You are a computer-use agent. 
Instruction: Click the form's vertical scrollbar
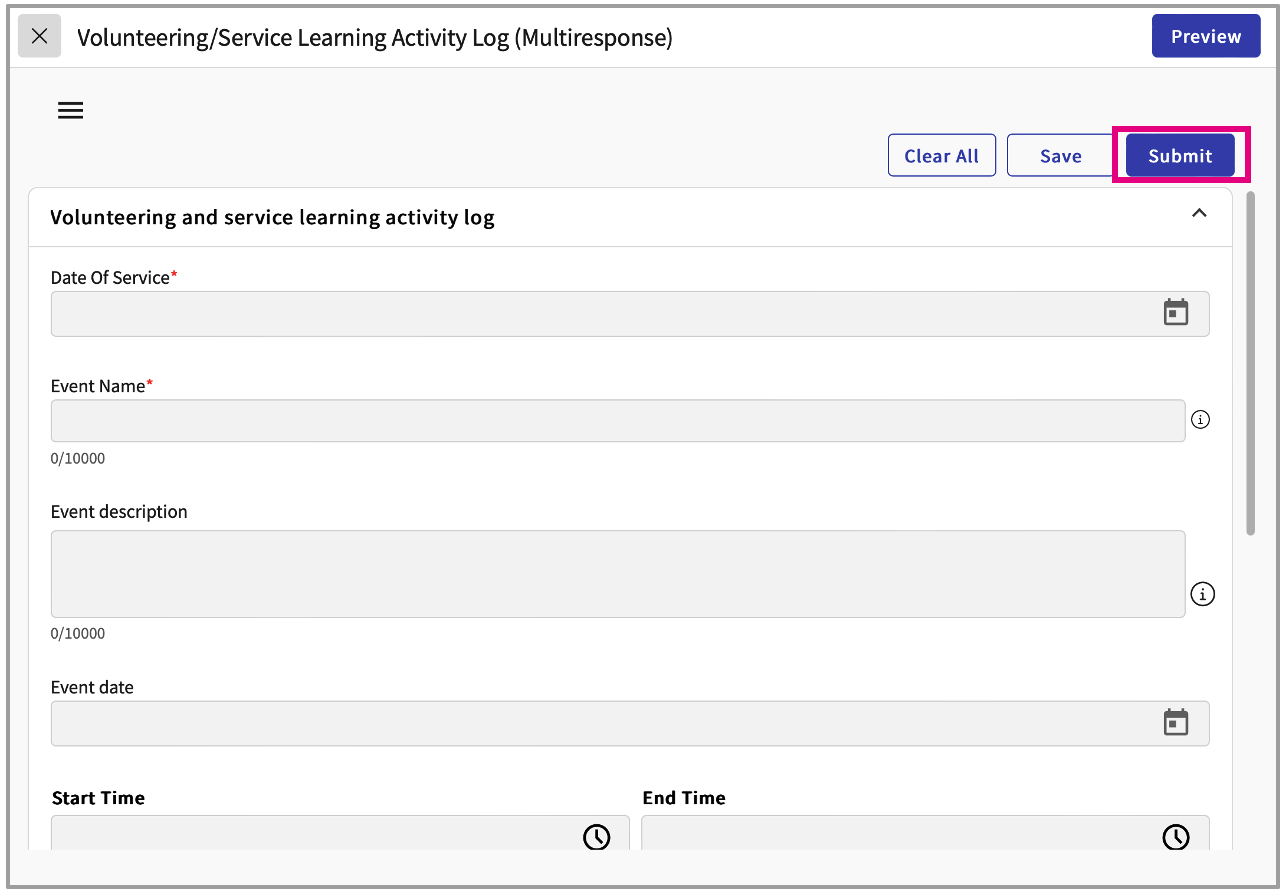1251,362
